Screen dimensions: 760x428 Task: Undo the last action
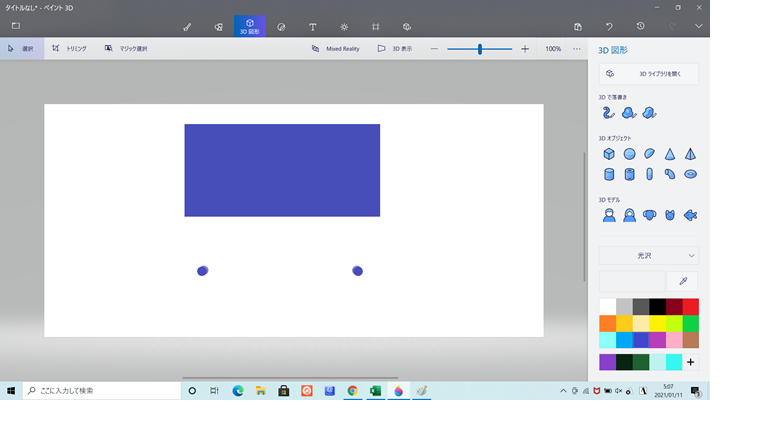click(x=609, y=27)
